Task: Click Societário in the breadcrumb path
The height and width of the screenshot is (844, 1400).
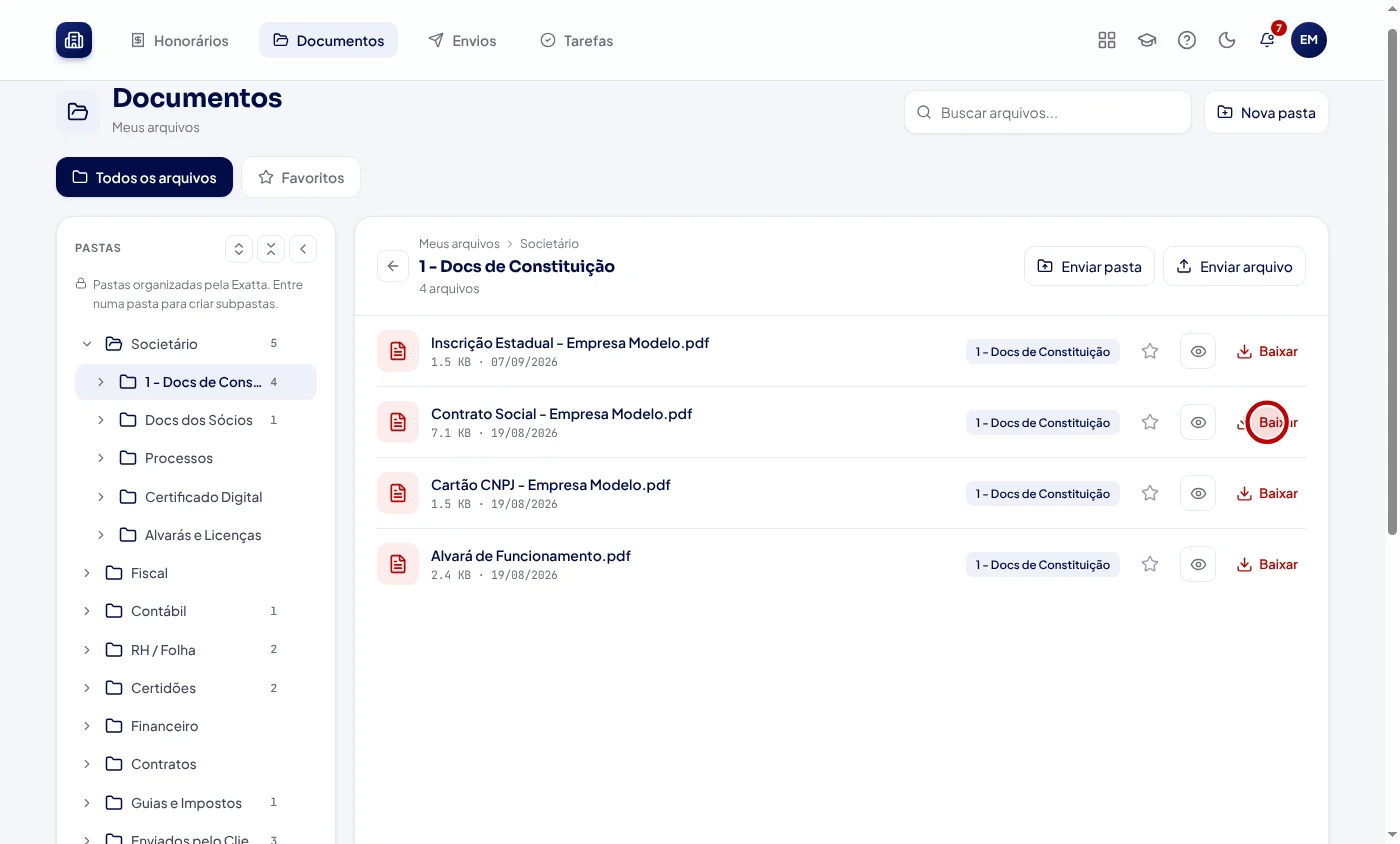Action: click(x=549, y=243)
